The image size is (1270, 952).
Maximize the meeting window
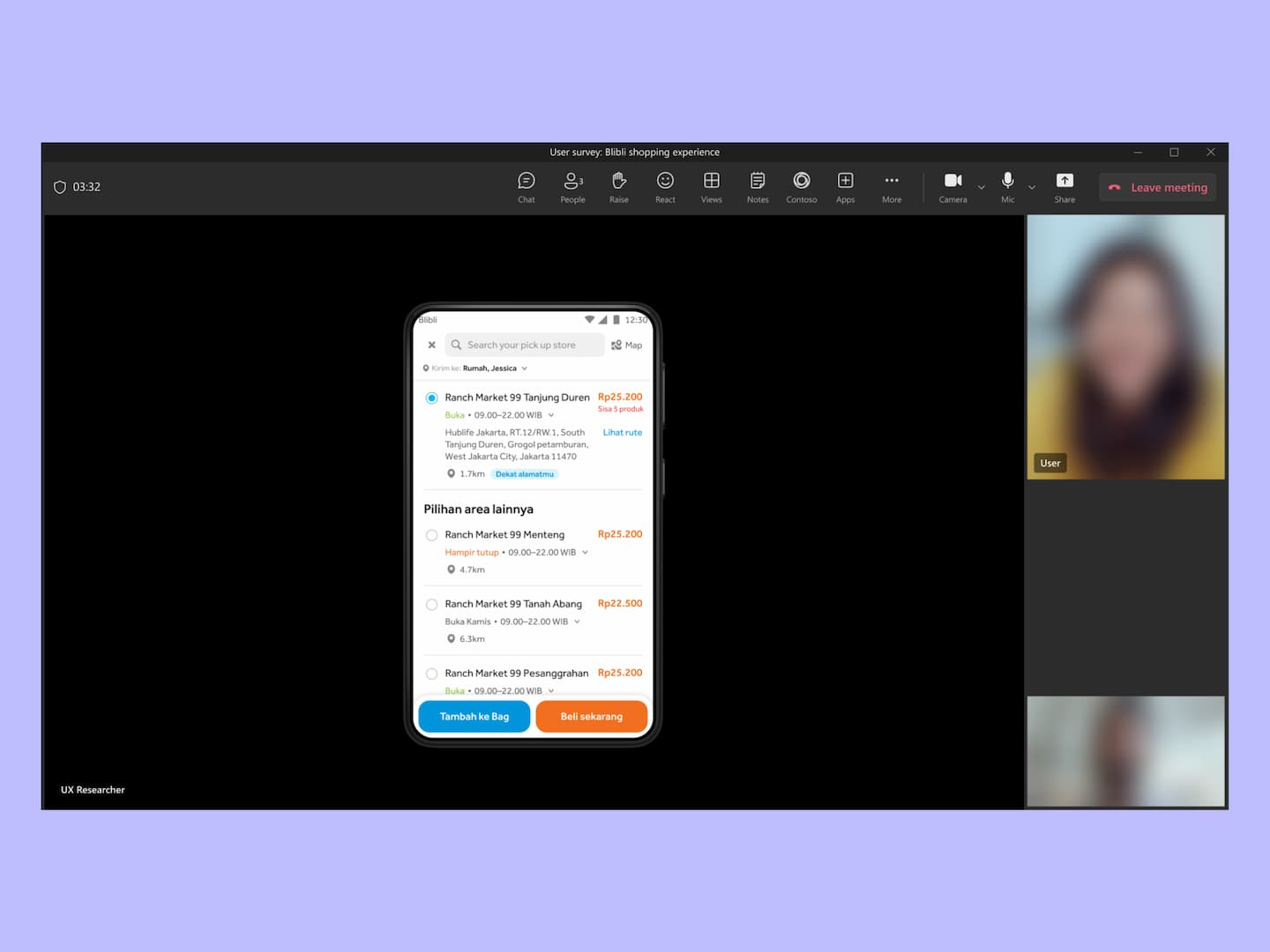point(1174,152)
